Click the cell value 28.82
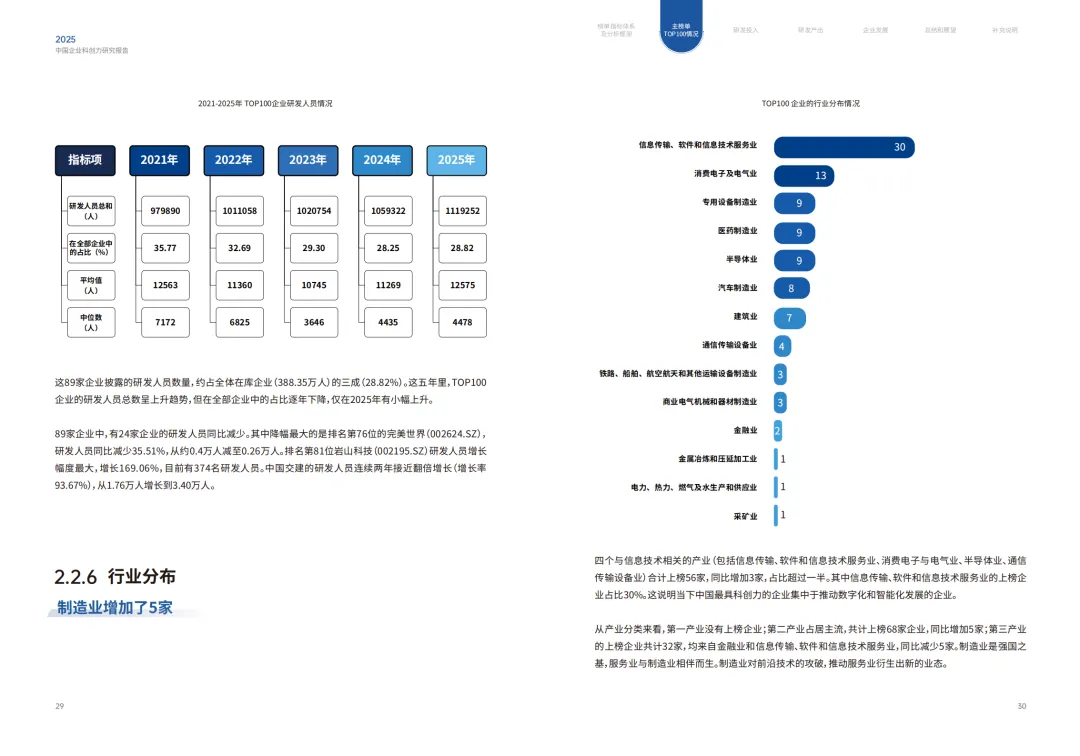This screenshot has height=756, width=1080. [x=462, y=248]
